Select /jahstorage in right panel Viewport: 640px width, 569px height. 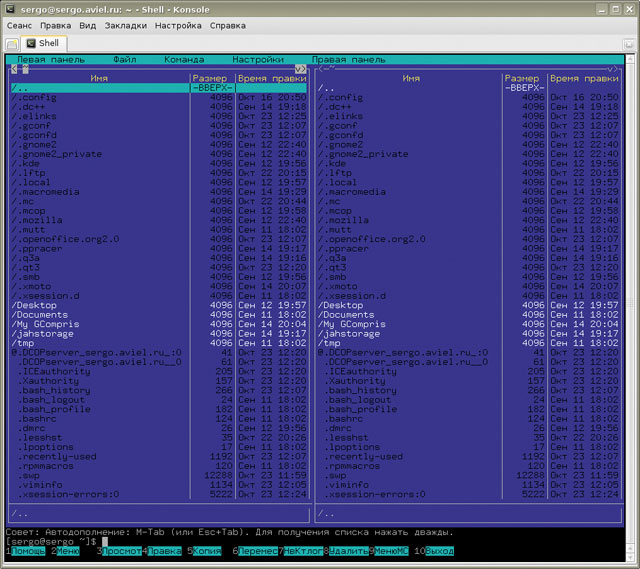coord(469,333)
